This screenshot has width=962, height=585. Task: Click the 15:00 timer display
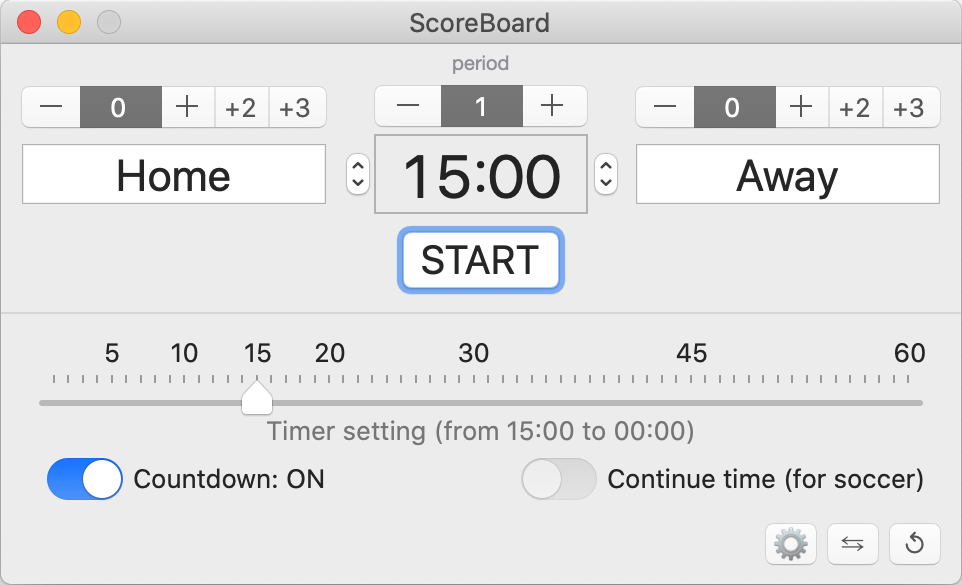click(481, 174)
